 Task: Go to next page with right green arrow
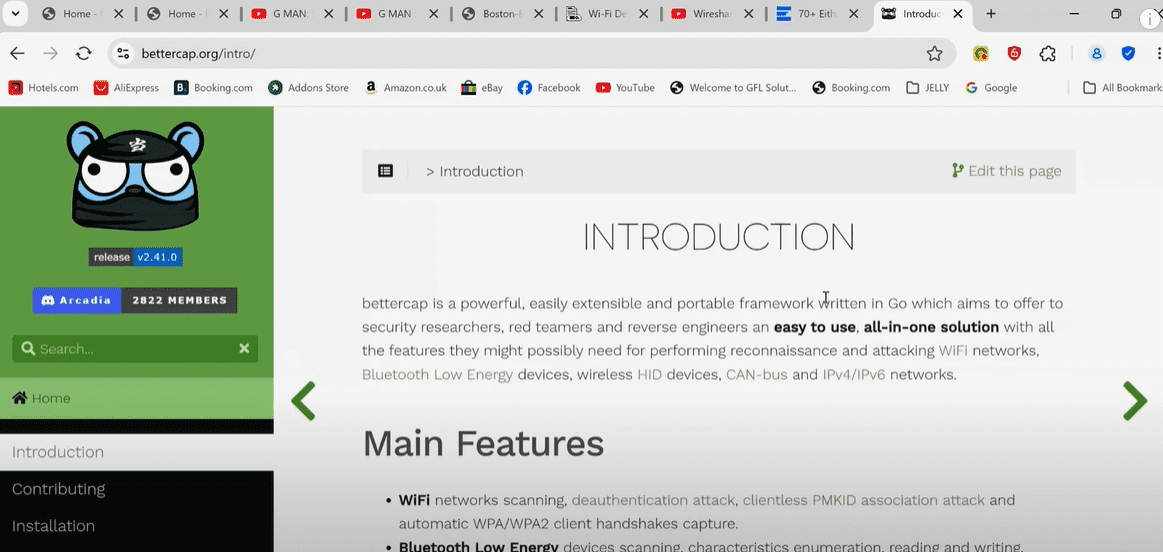pos(1134,400)
